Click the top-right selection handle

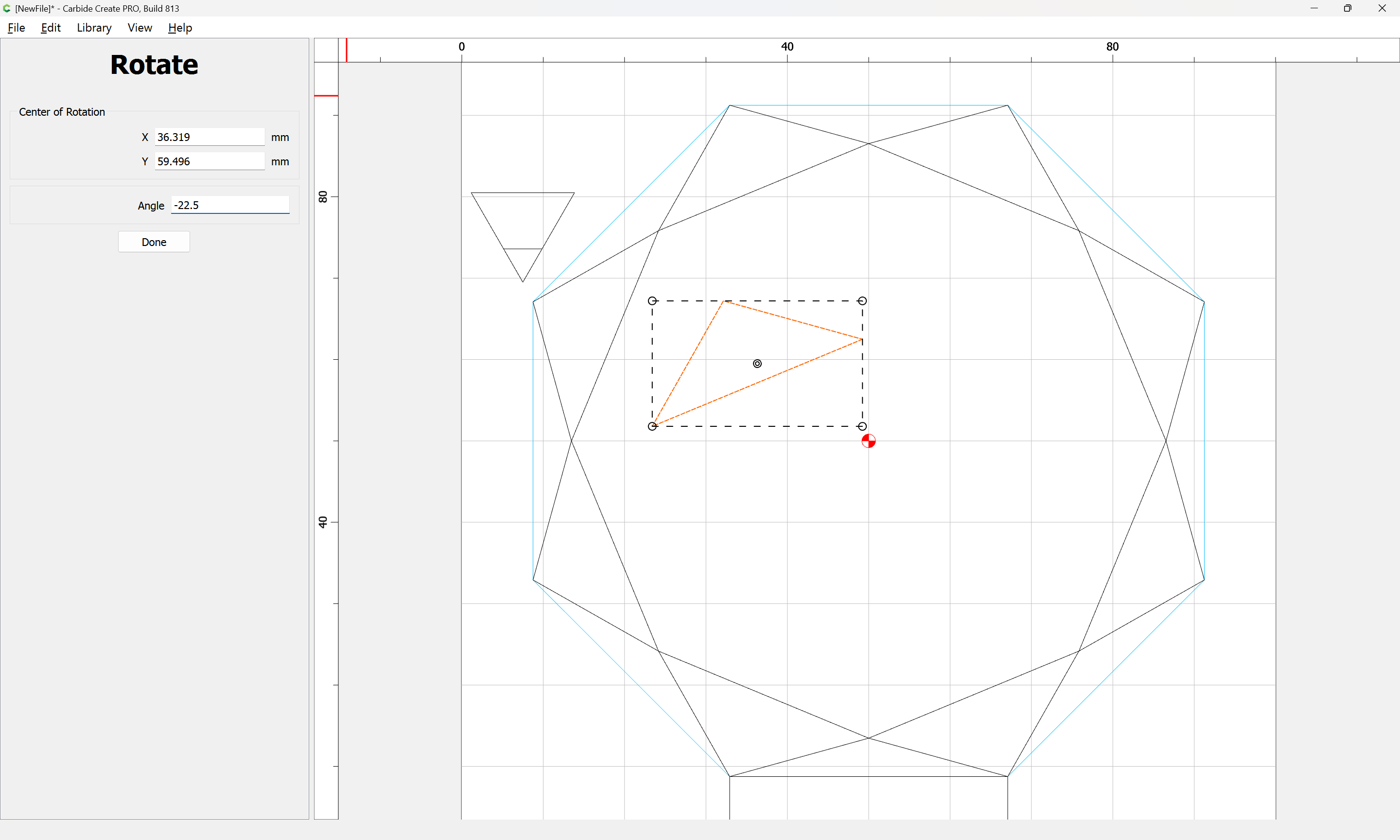coord(862,301)
